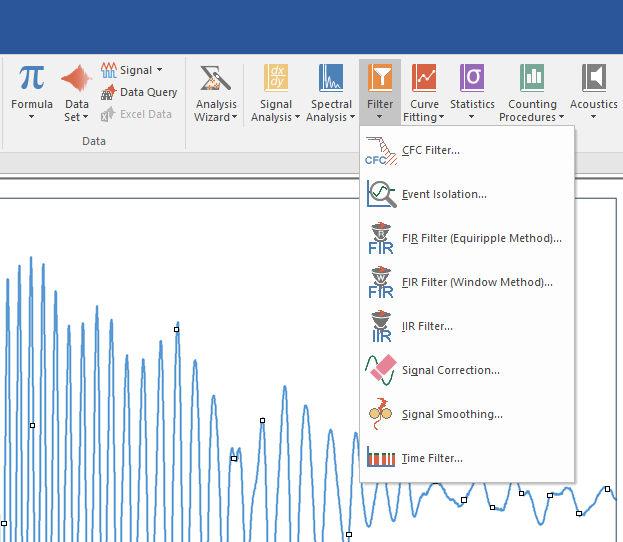Click the Data group label
Viewport: 623px width, 542px height.
(94, 141)
